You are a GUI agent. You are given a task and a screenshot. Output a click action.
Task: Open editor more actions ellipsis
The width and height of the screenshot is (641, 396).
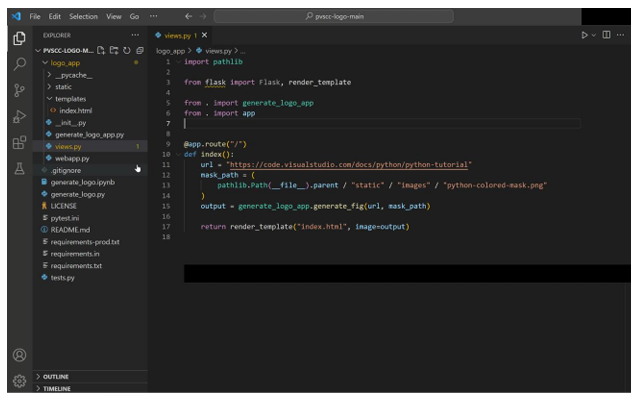click(620, 35)
